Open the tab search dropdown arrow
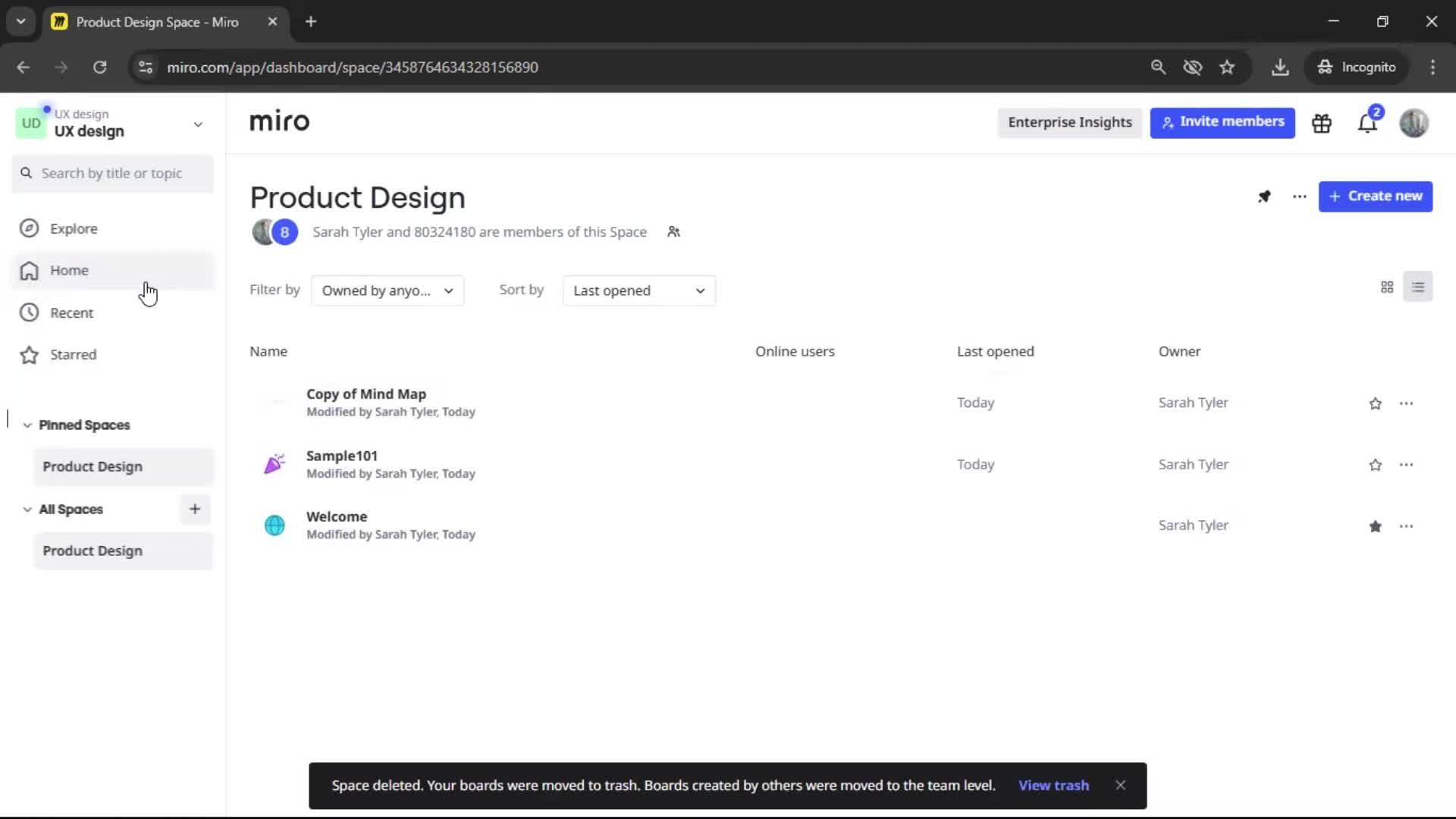 21,22
